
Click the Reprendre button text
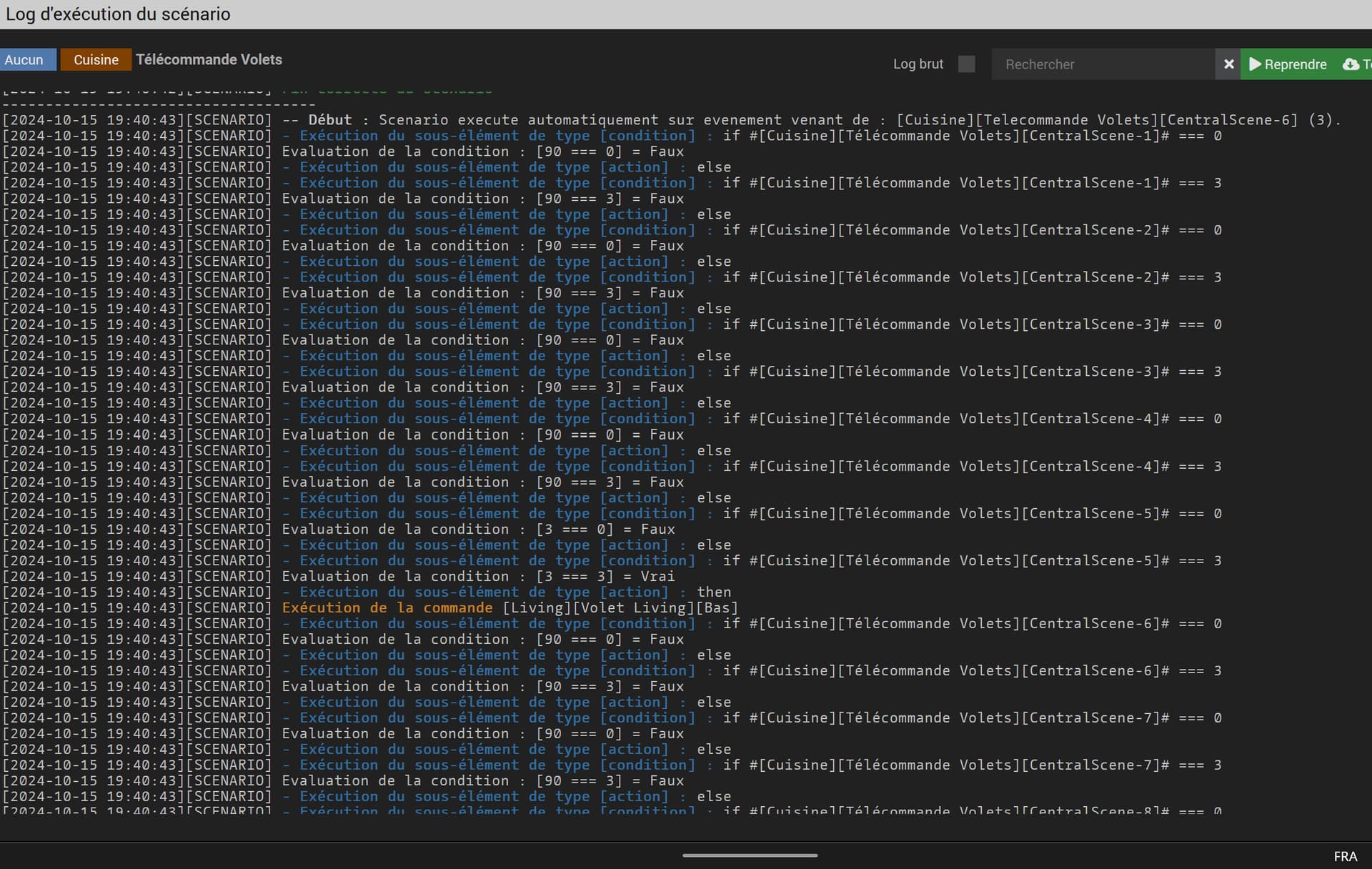tap(1295, 64)
